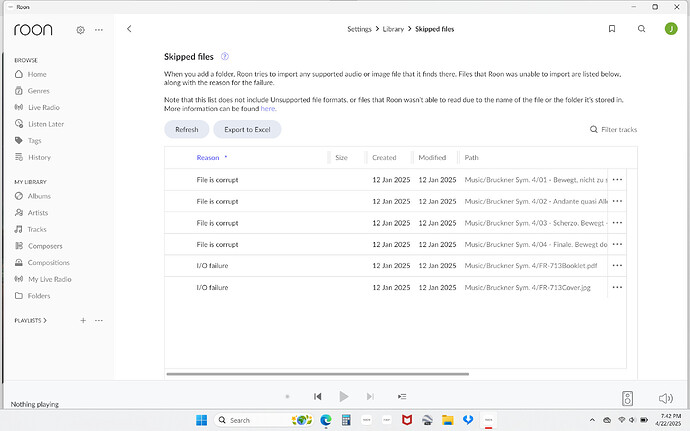Open File Explorer from taskbar
The height and width of the screenshot is (431, 690).
448,420
